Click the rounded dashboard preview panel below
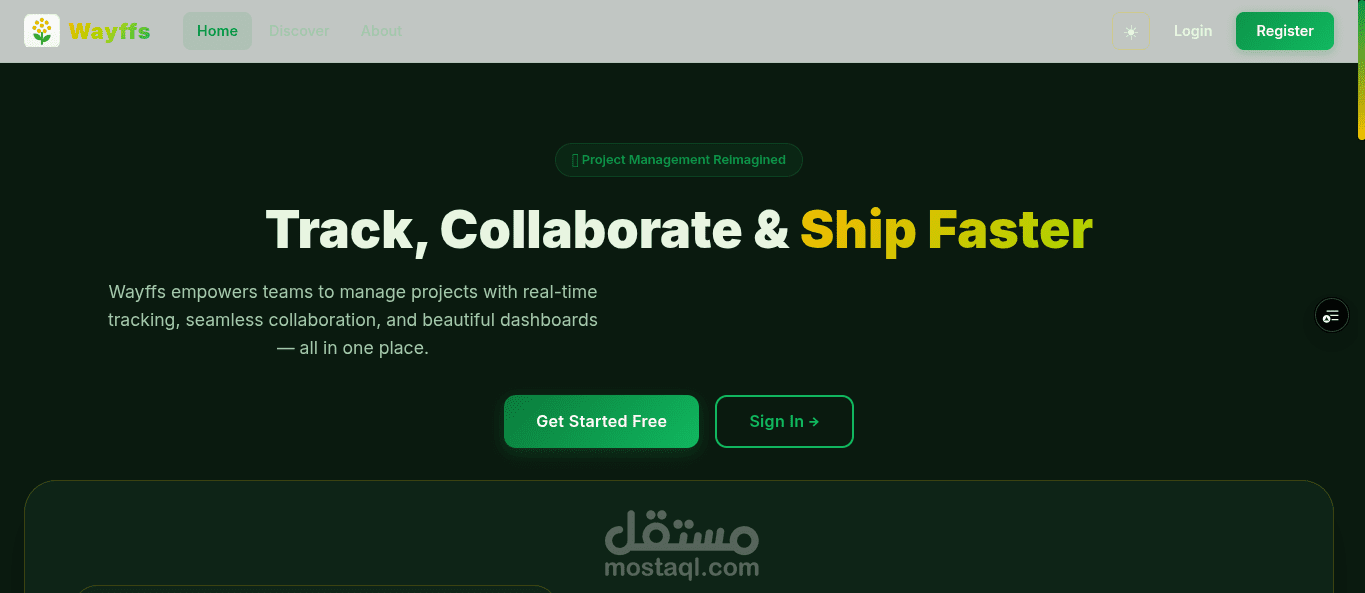Screen dimensions: 1365x593 pos(679,537)
